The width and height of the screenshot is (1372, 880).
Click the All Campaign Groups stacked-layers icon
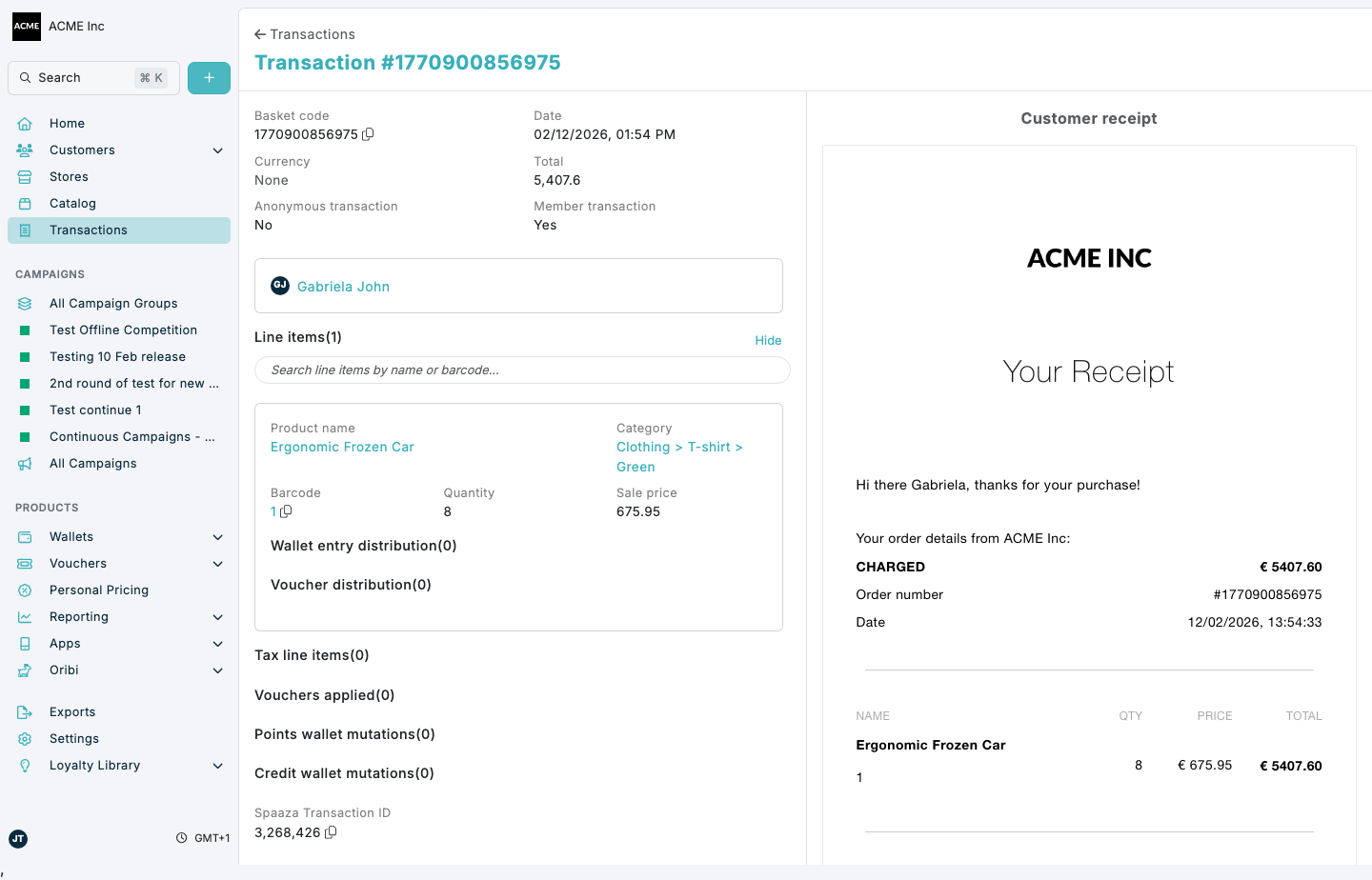coord(27,303)
